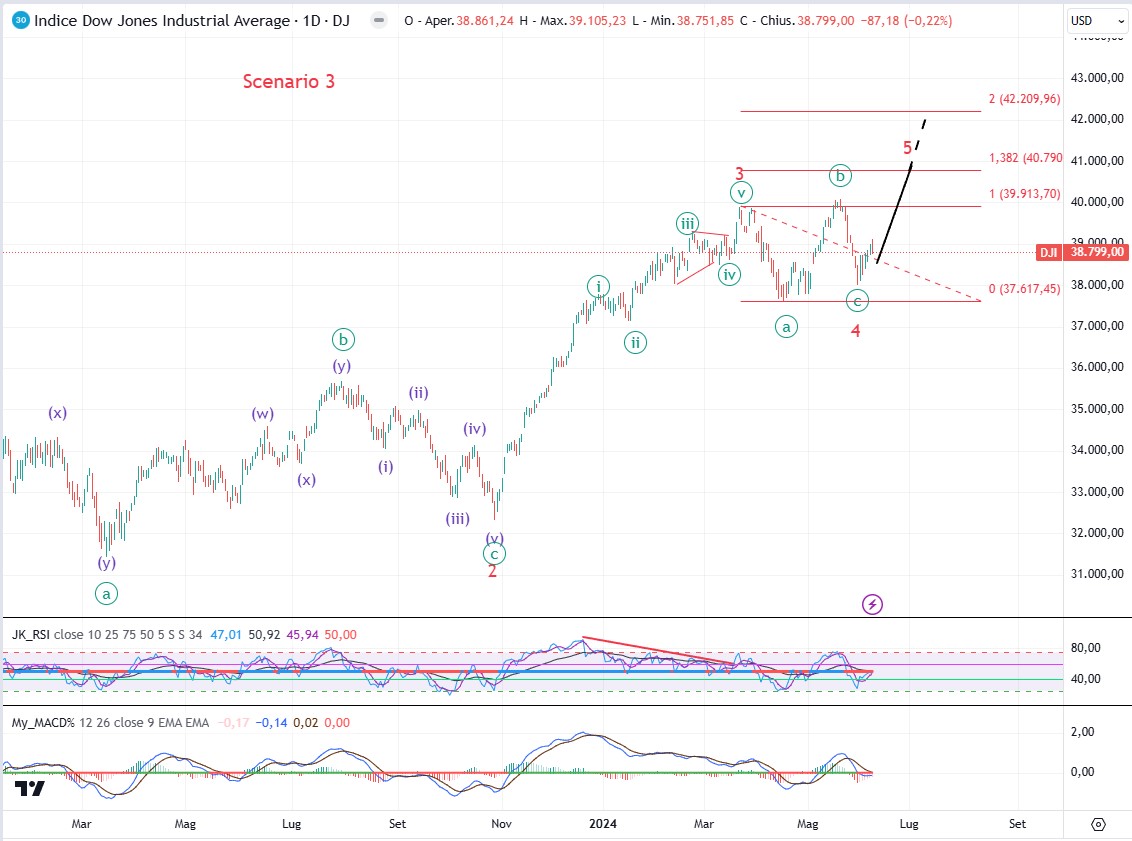Click the RSI legend value 45,94
Viewport: 1132px width, 841px height.
pos(302,635)
